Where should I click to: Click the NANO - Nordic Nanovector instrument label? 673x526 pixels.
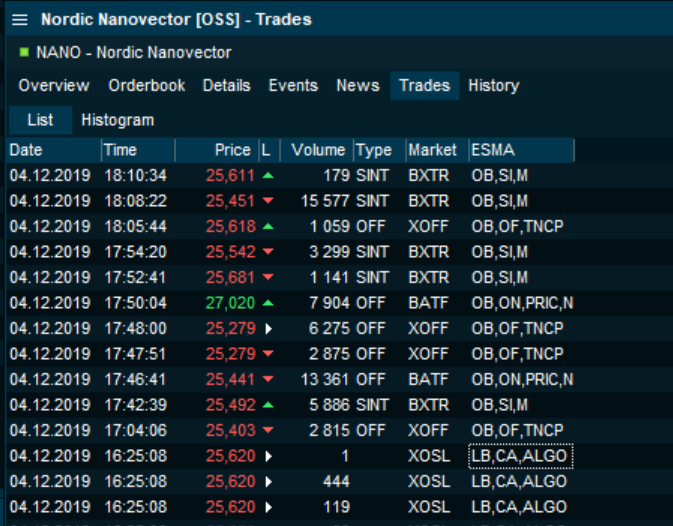[x=134, y=52]
